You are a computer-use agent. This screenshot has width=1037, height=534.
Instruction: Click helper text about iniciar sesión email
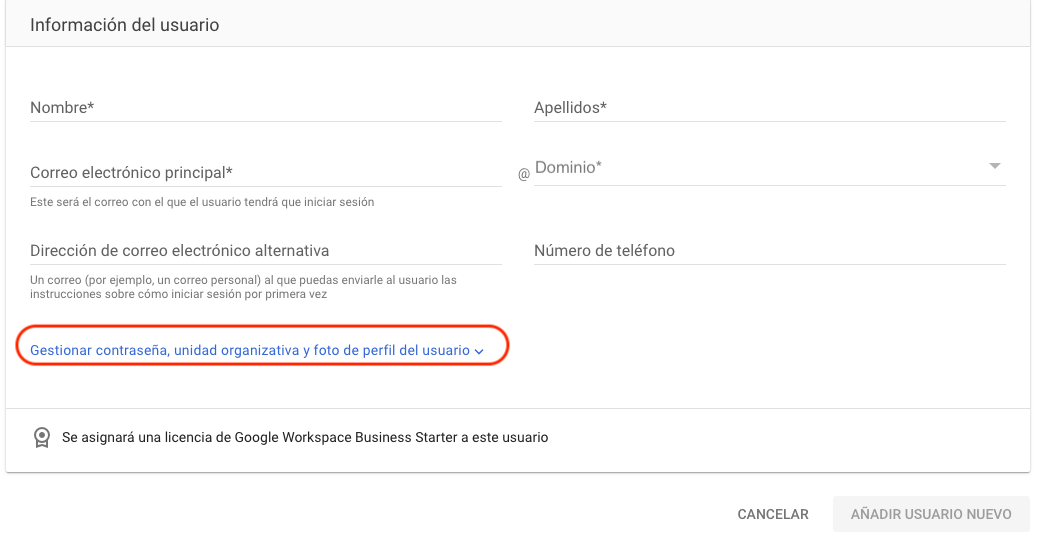click(202, 202)
